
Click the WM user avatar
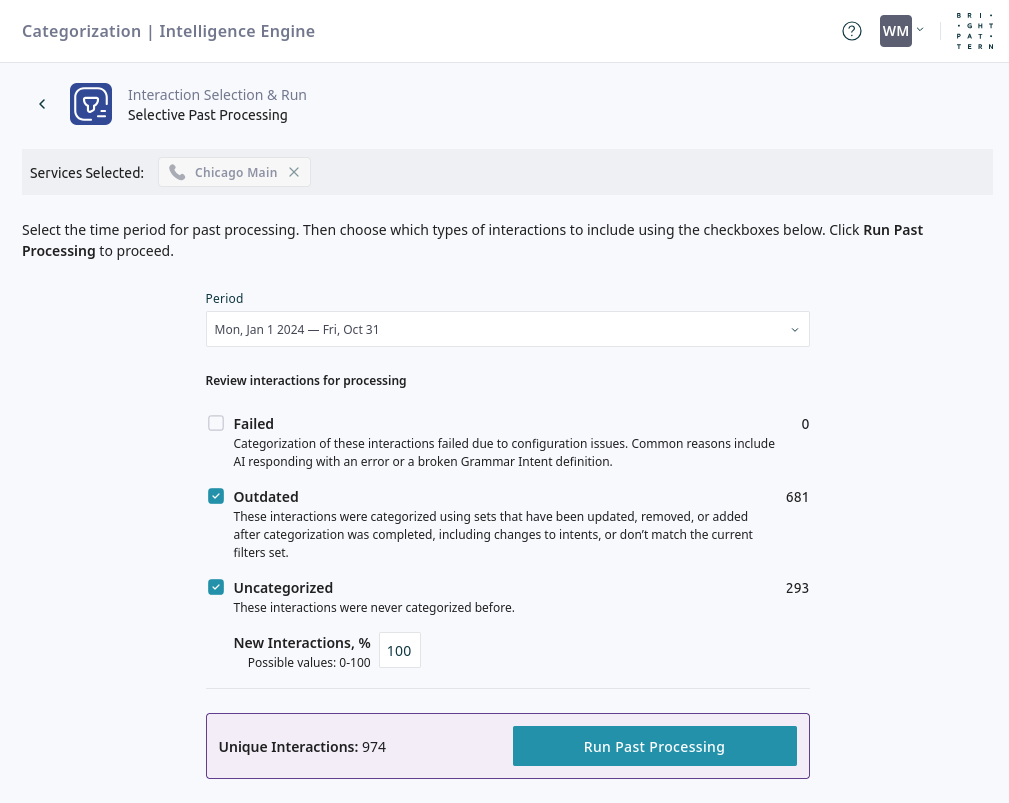pos(895,31)
